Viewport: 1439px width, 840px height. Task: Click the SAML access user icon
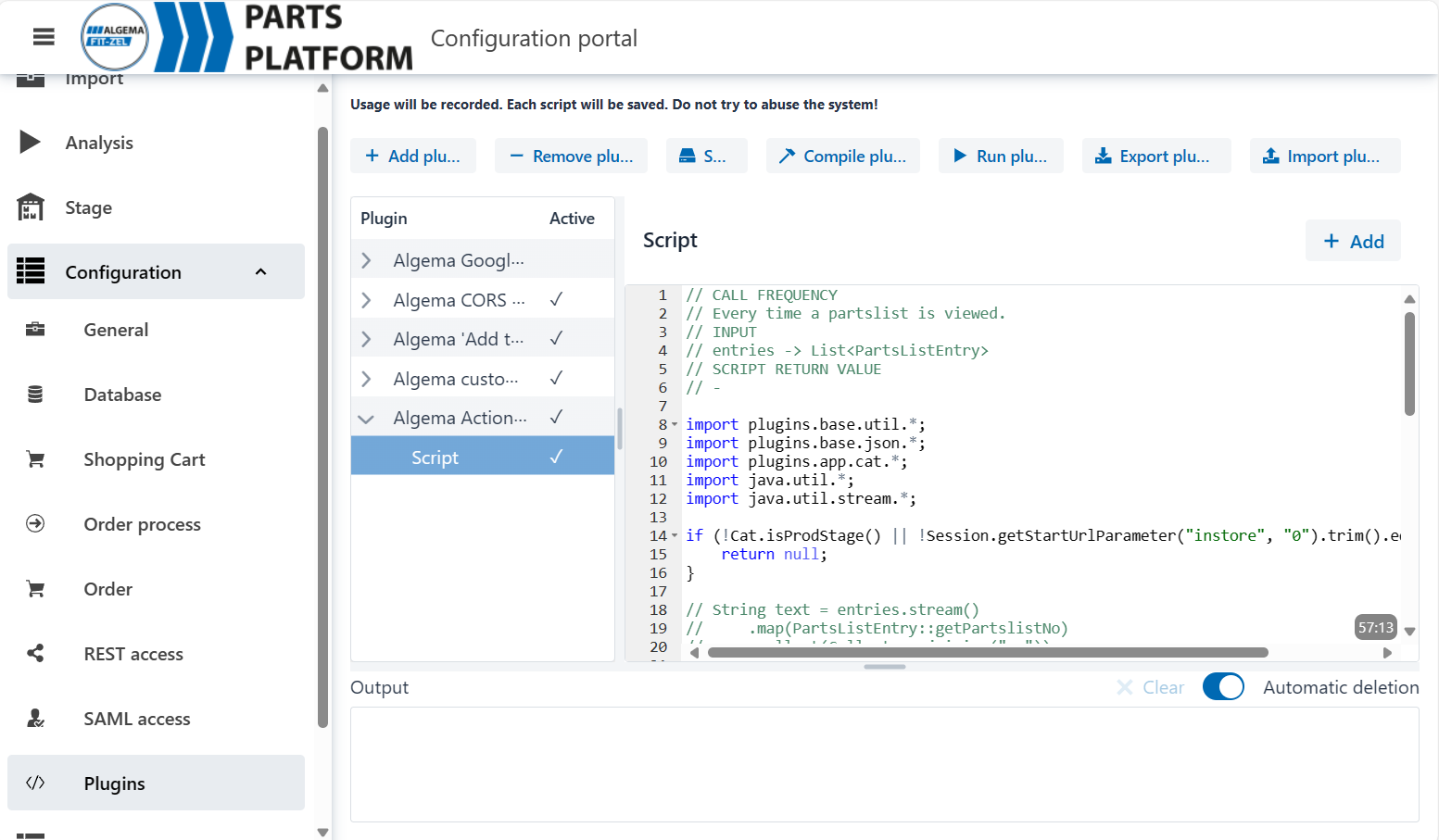[x=35, y=718]
